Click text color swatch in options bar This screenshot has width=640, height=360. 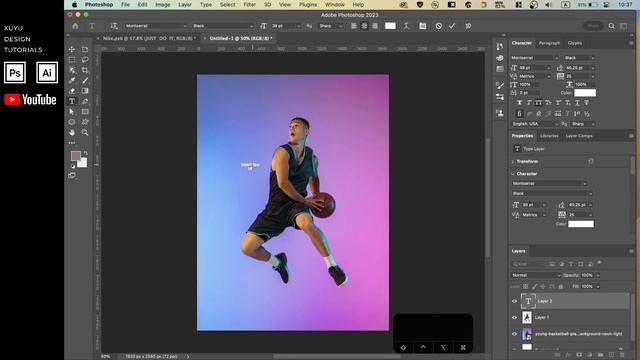coord(390,26)
